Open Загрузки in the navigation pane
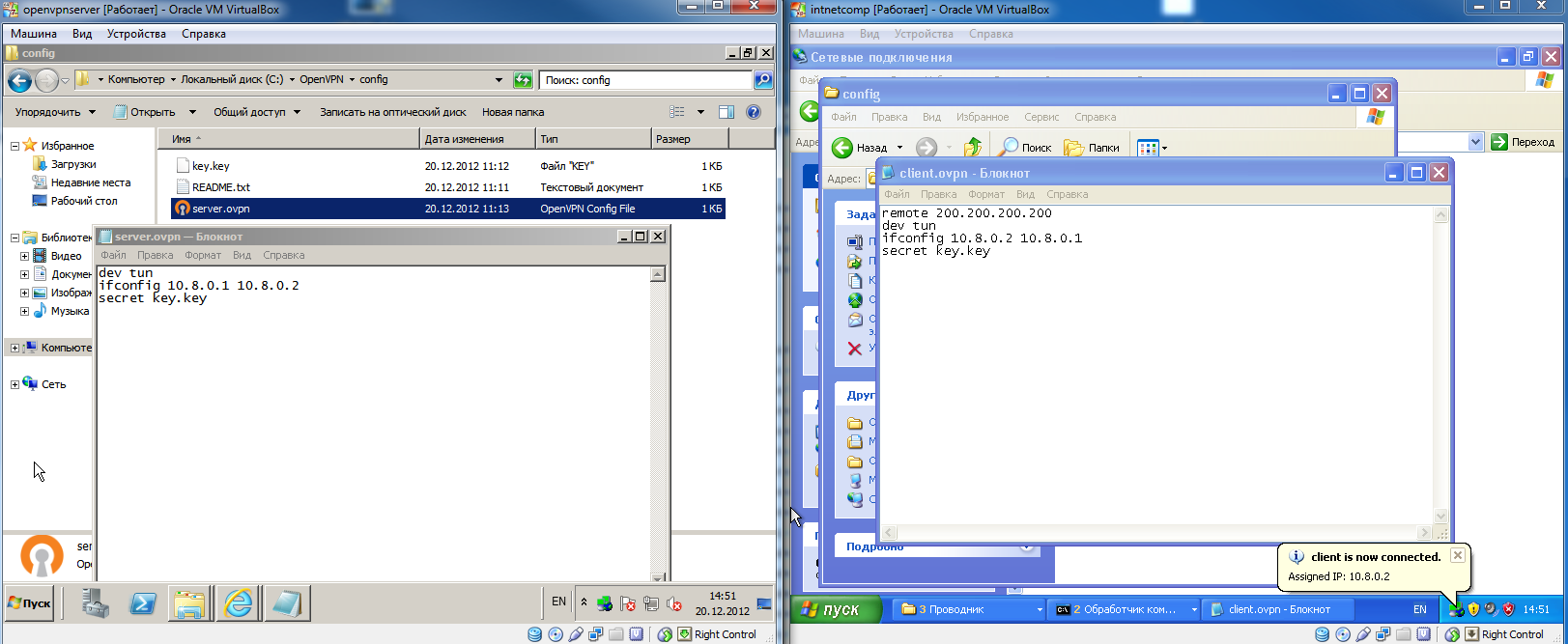 click(x=73, y=164)
